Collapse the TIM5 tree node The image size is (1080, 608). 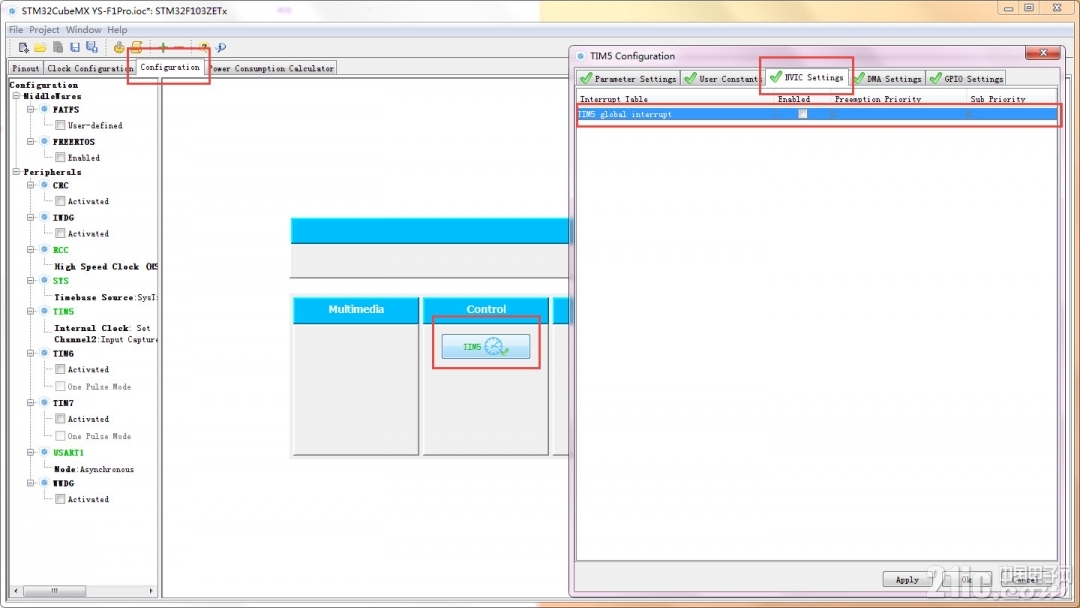30,311
